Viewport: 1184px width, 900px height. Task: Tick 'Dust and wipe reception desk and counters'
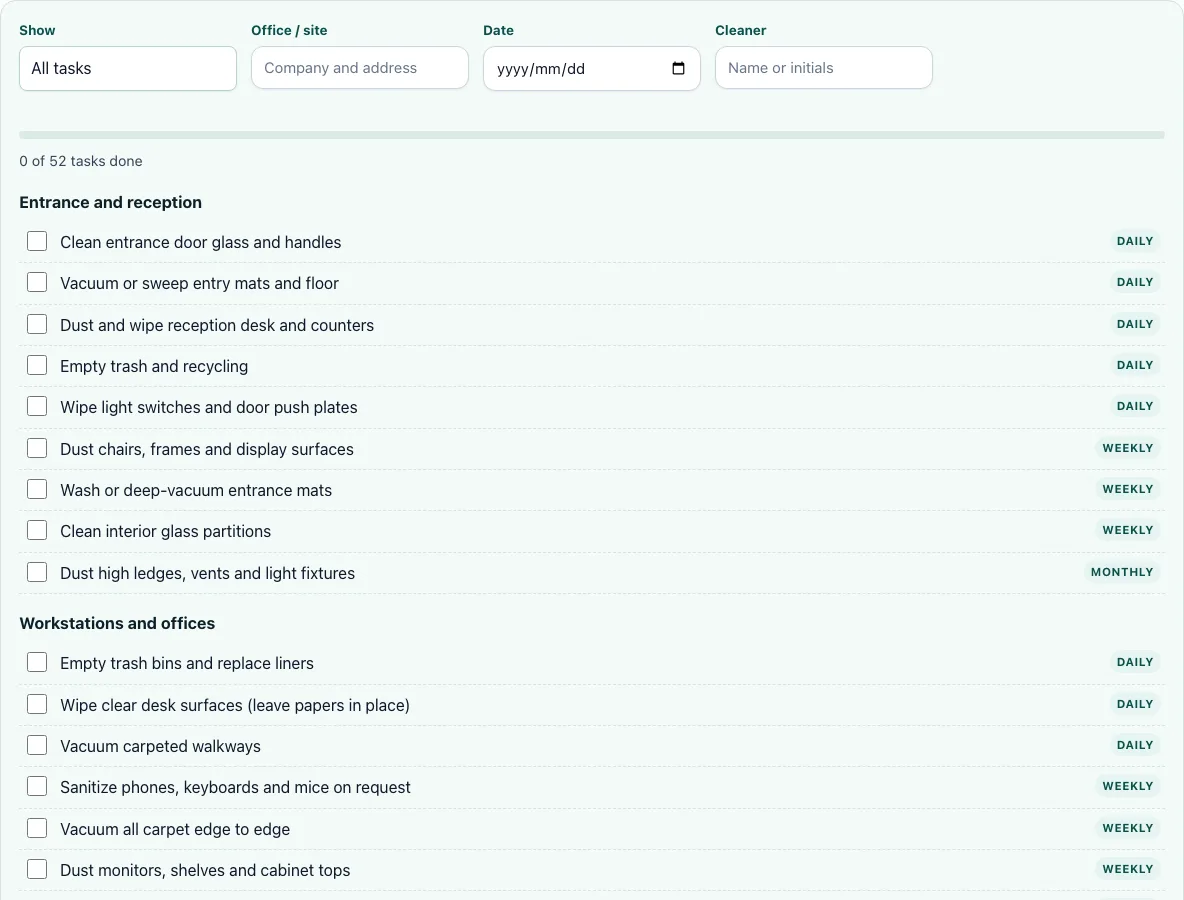click(x=37, y=324)
